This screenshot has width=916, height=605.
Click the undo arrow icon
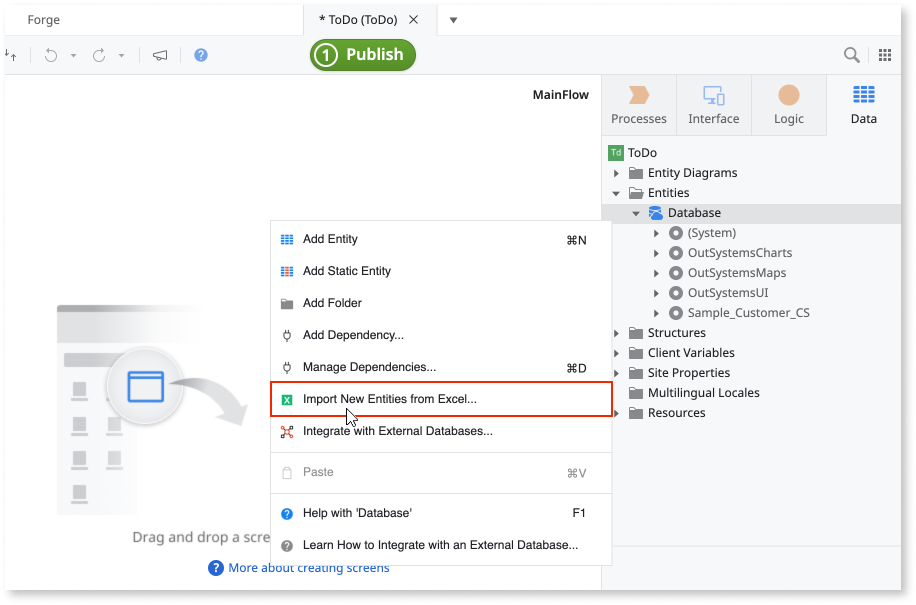51,55
